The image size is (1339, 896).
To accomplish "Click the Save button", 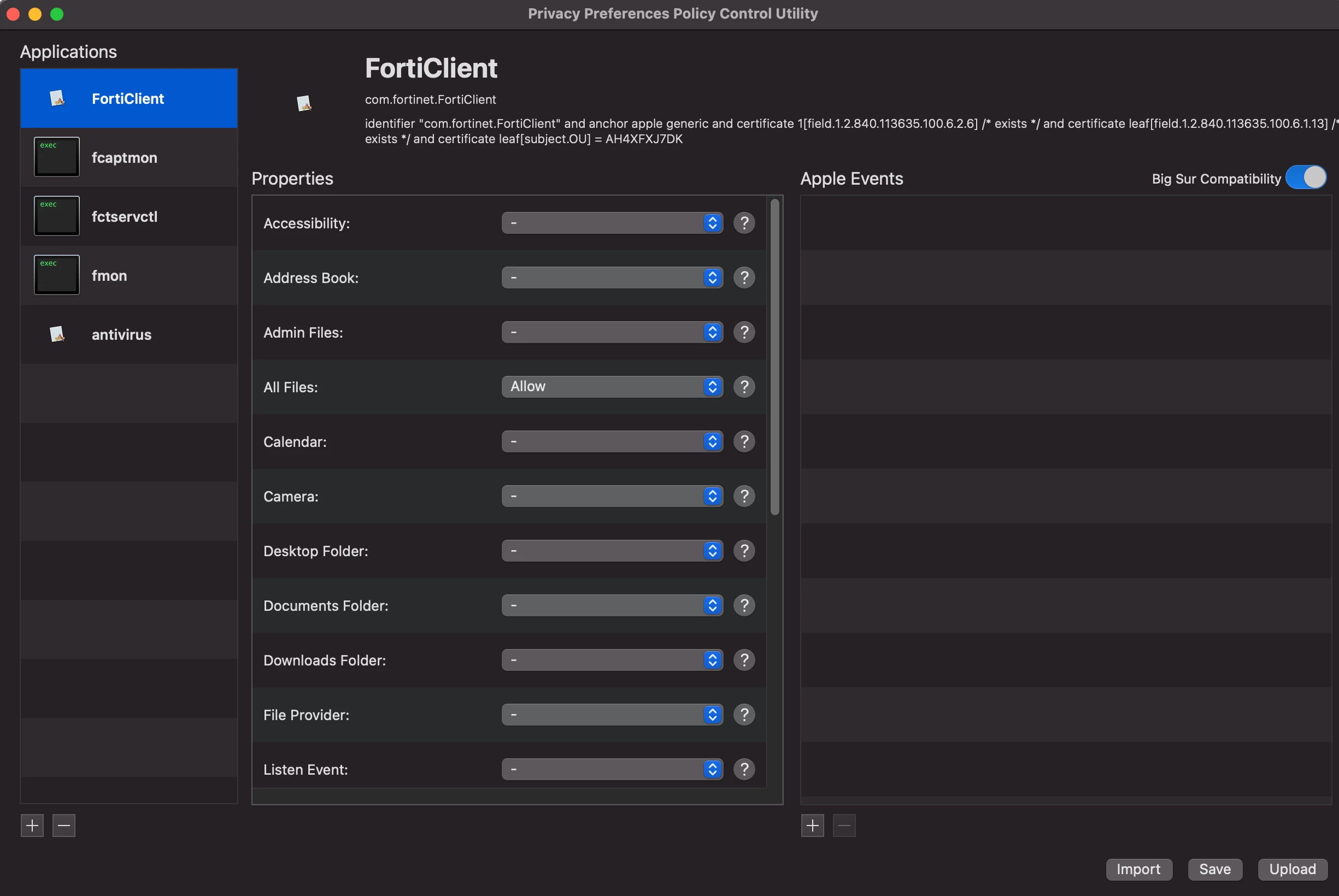I will click(1214, 869).
